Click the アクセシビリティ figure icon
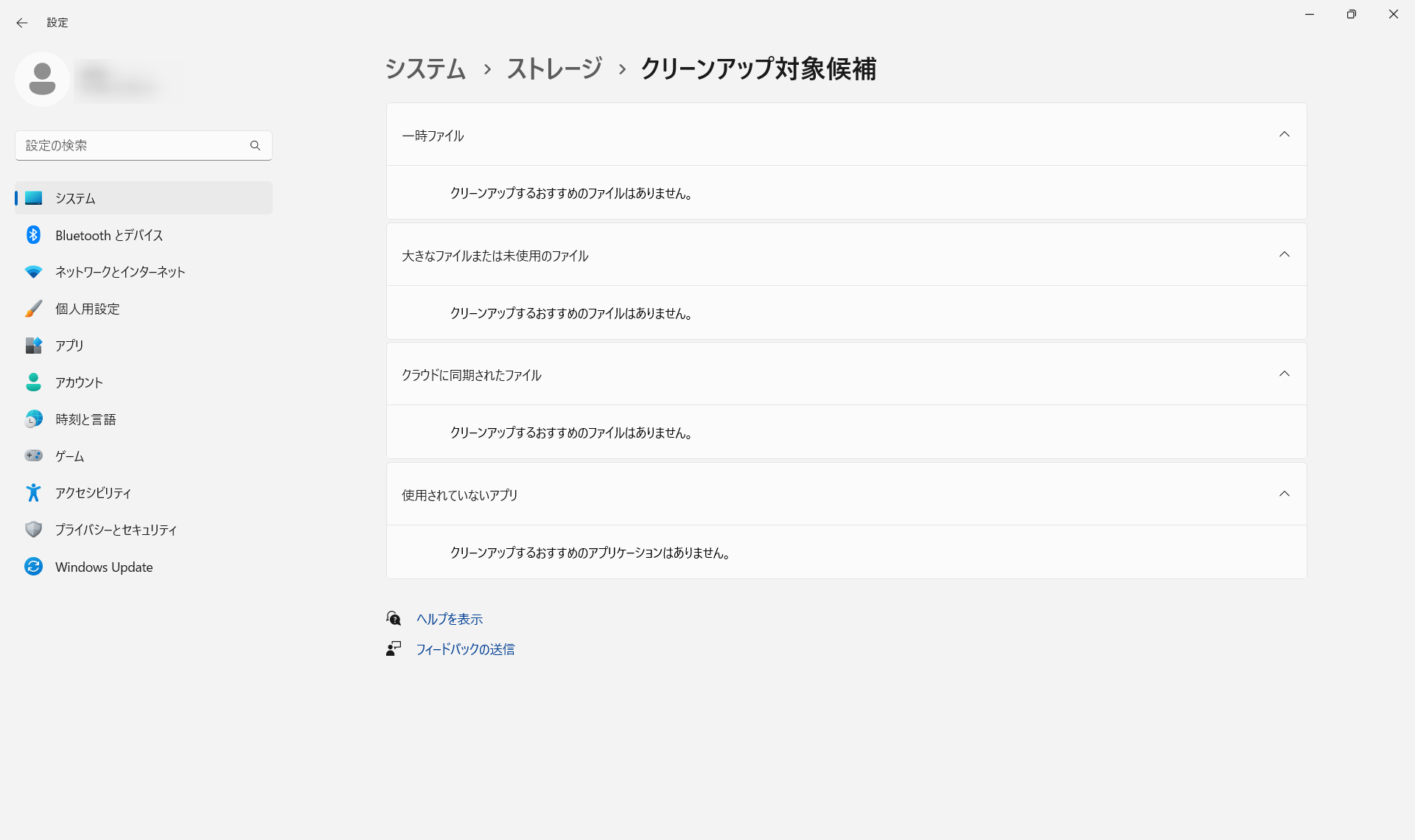The height and width of the screenshot is (840, 1415). click(x=33, y=492)
